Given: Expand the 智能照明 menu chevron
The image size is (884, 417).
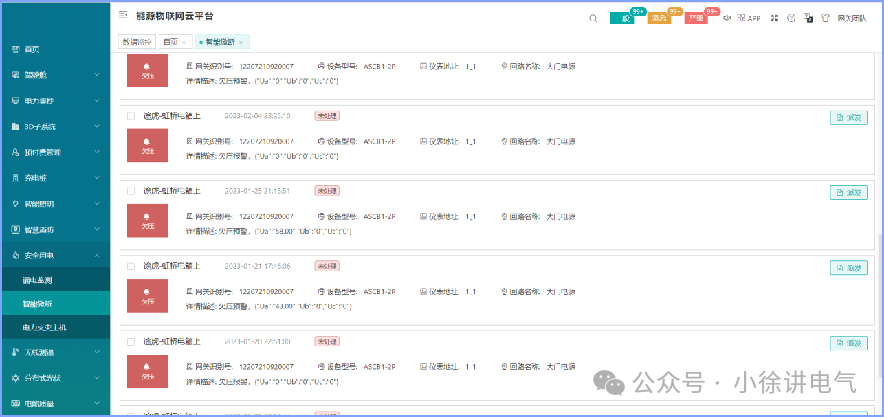Looking at the screenshot, I should coord(97,204).
